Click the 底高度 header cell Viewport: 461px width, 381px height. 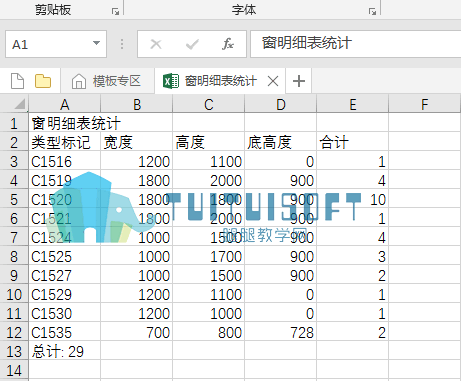pos(281,142)
